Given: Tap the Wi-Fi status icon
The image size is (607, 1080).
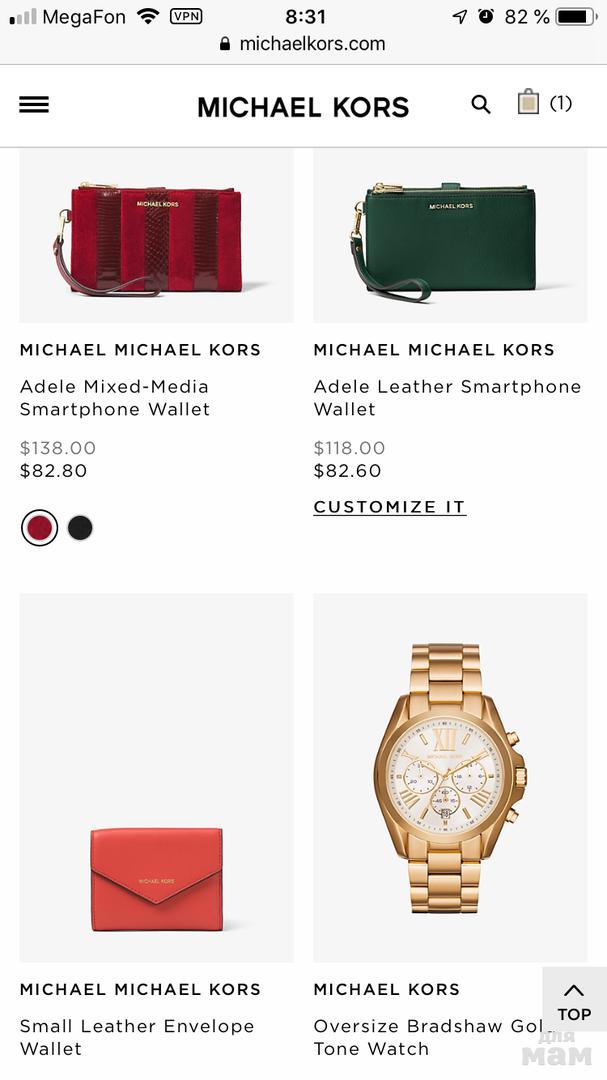Looking at the screenshot, I should tap(147, 17).
